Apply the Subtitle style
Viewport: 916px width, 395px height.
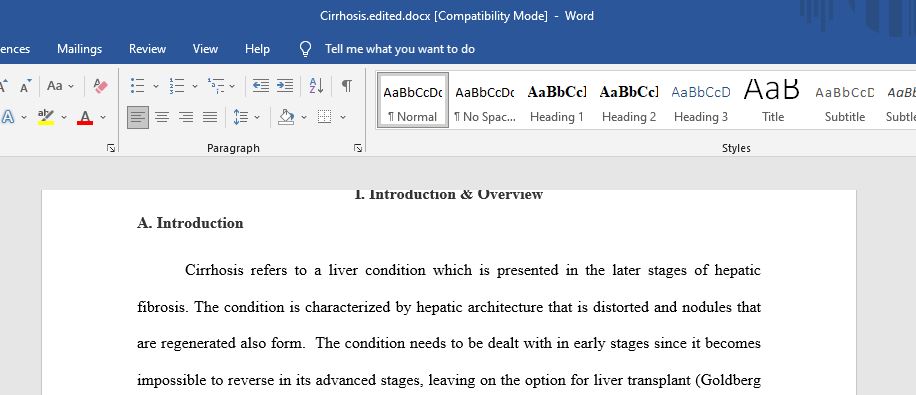845,100
